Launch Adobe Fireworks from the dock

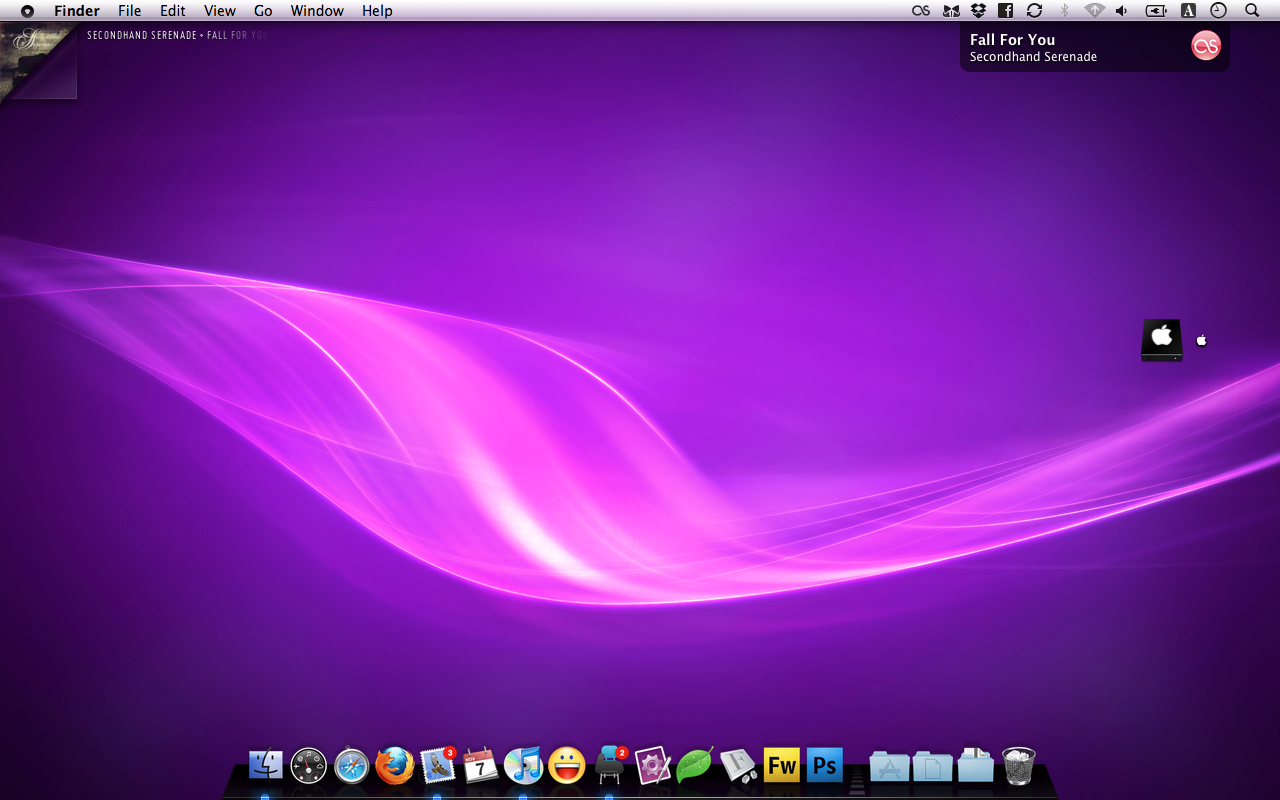click(781, 766)
